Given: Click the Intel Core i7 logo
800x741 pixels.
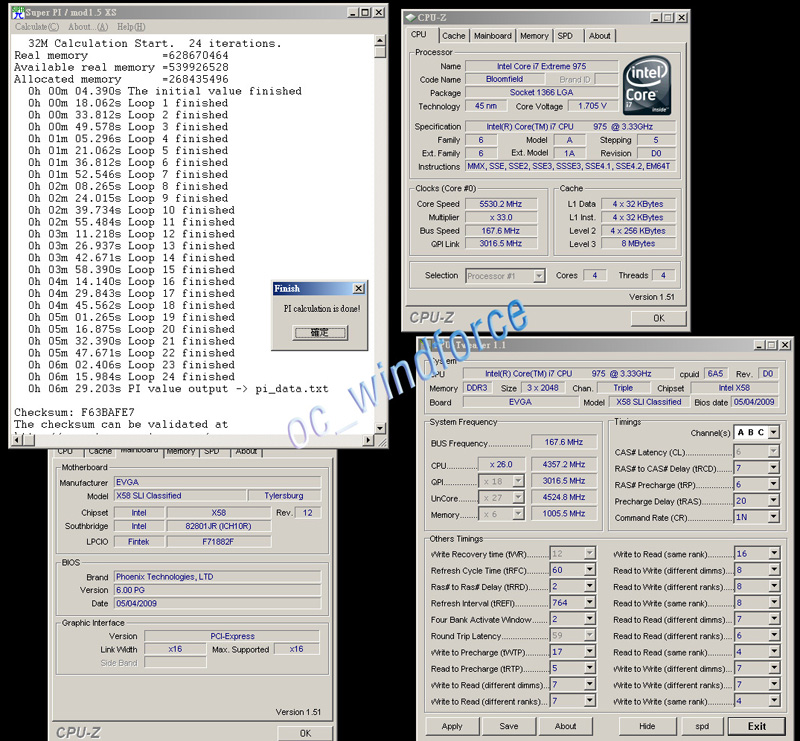Looking at the screenshot, I should click(x=647, y=85).
